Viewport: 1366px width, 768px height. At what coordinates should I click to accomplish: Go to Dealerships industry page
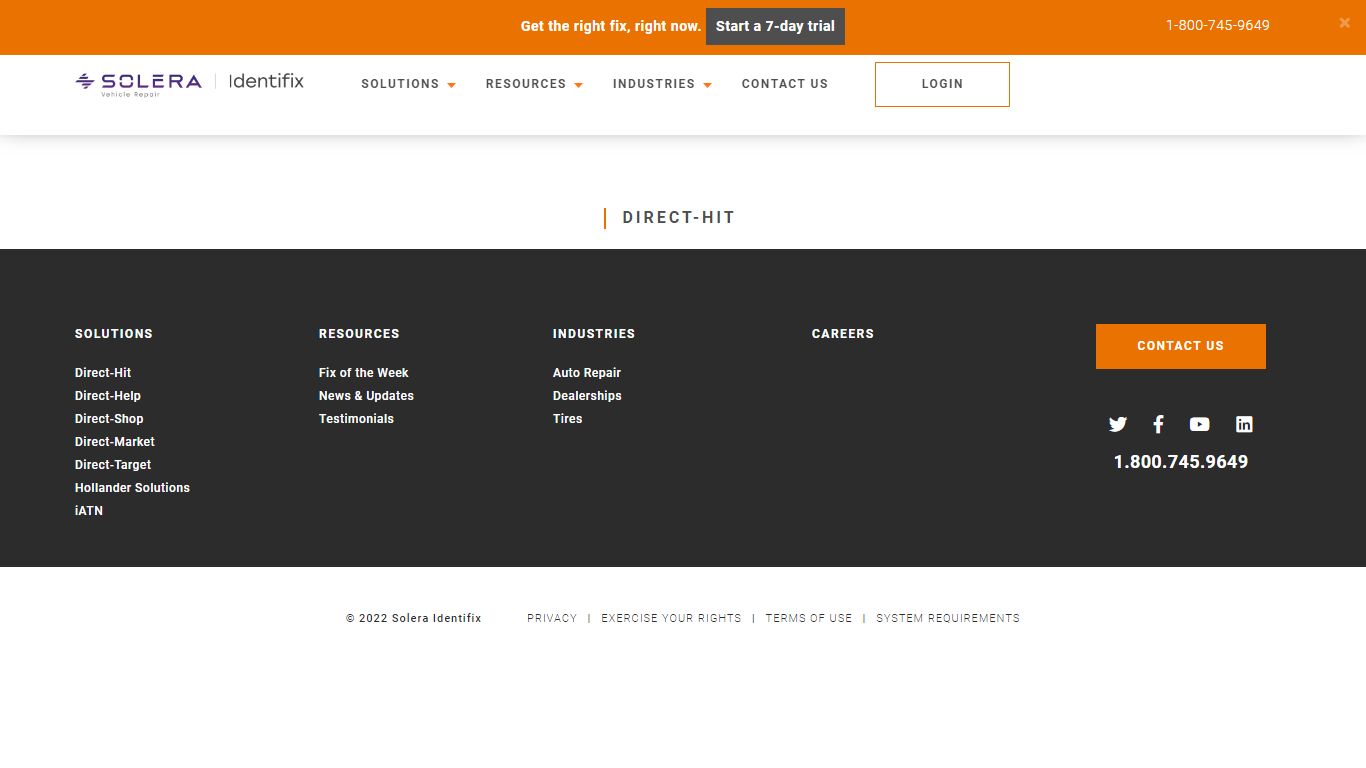[587, 396]
